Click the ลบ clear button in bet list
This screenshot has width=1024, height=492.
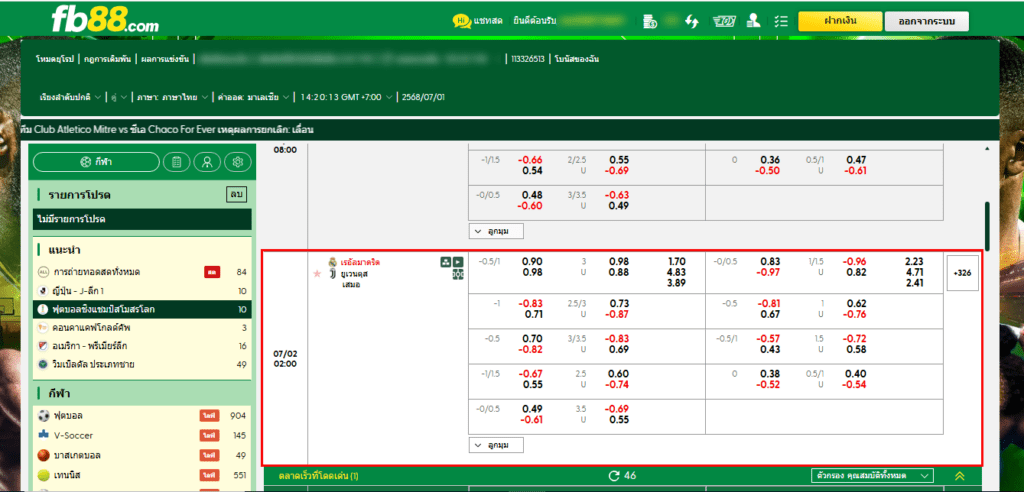(x=236, y=195)
